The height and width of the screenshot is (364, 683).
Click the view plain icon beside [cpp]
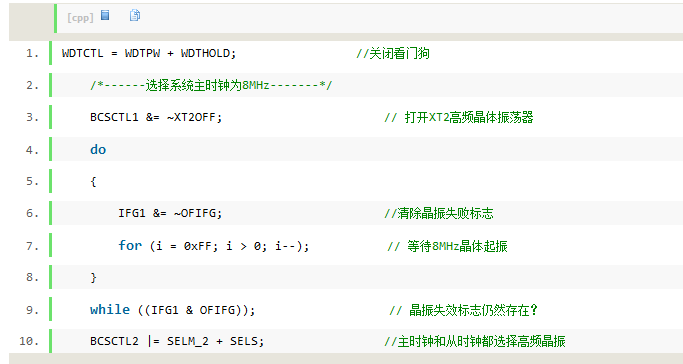[x=105, y=15]
